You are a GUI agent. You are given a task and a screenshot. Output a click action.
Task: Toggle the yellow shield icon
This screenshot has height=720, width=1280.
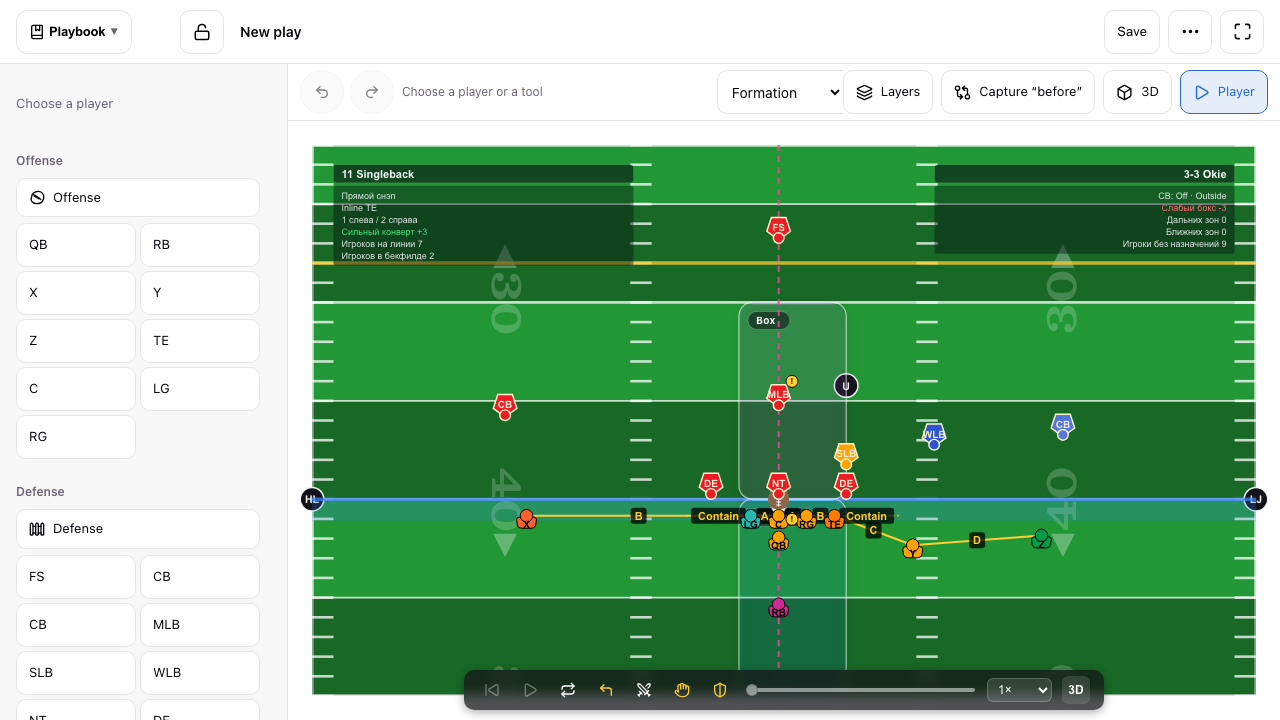720,690
